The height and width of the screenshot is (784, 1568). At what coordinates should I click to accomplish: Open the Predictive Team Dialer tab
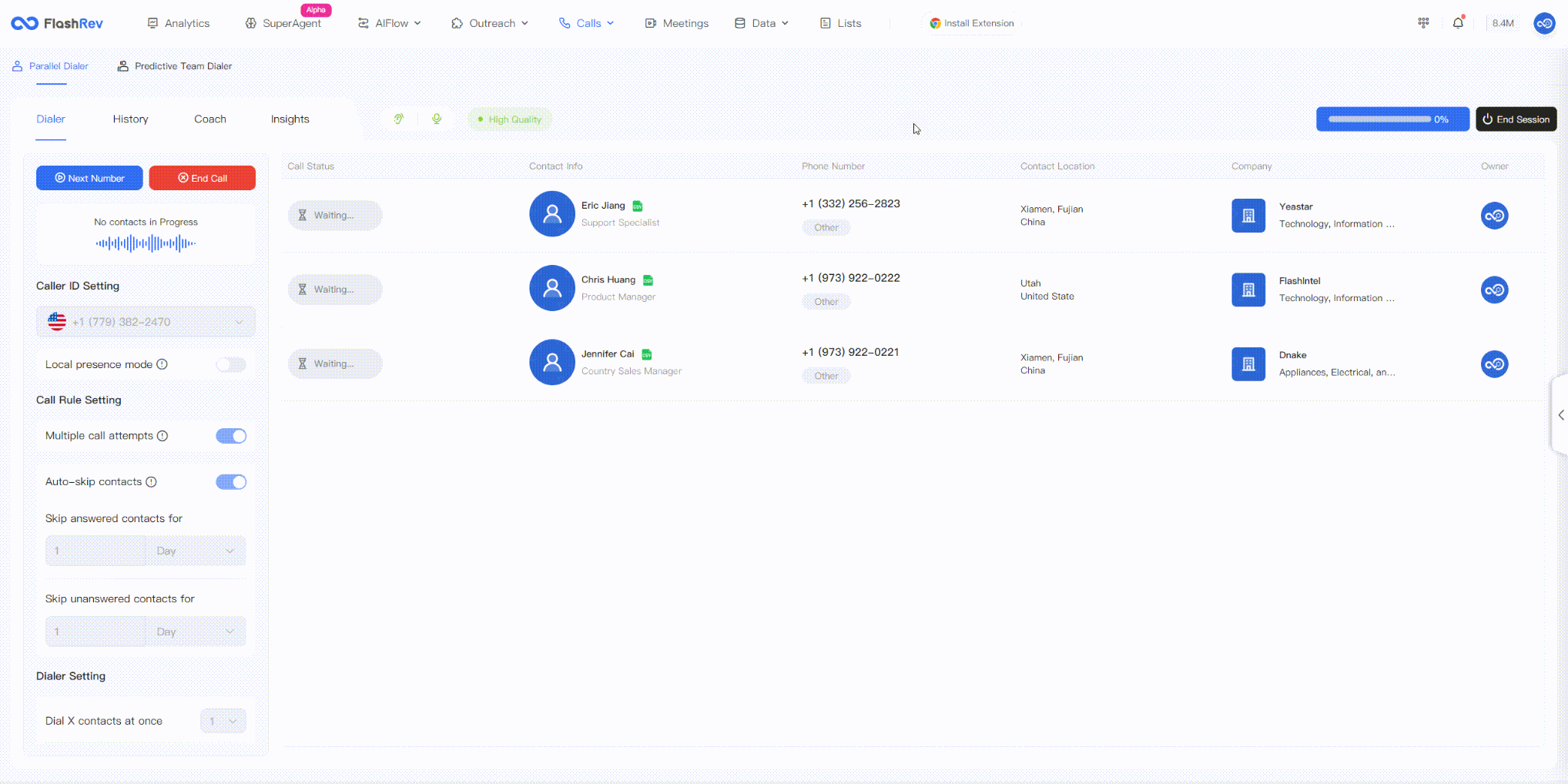point(175,66)
